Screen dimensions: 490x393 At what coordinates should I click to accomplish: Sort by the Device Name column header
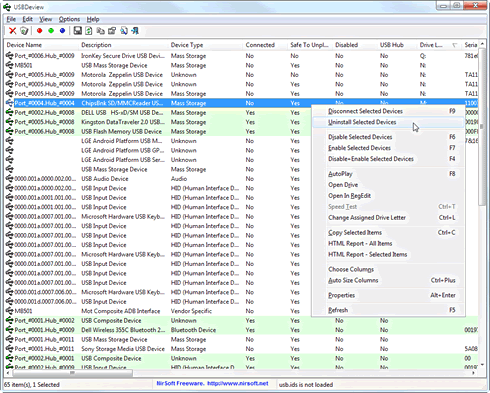click(42, 45)
